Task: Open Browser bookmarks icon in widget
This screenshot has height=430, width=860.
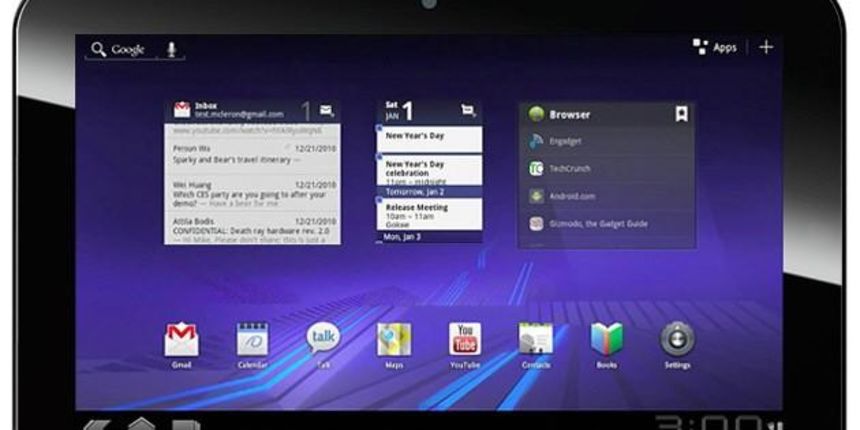Action: 682,114
